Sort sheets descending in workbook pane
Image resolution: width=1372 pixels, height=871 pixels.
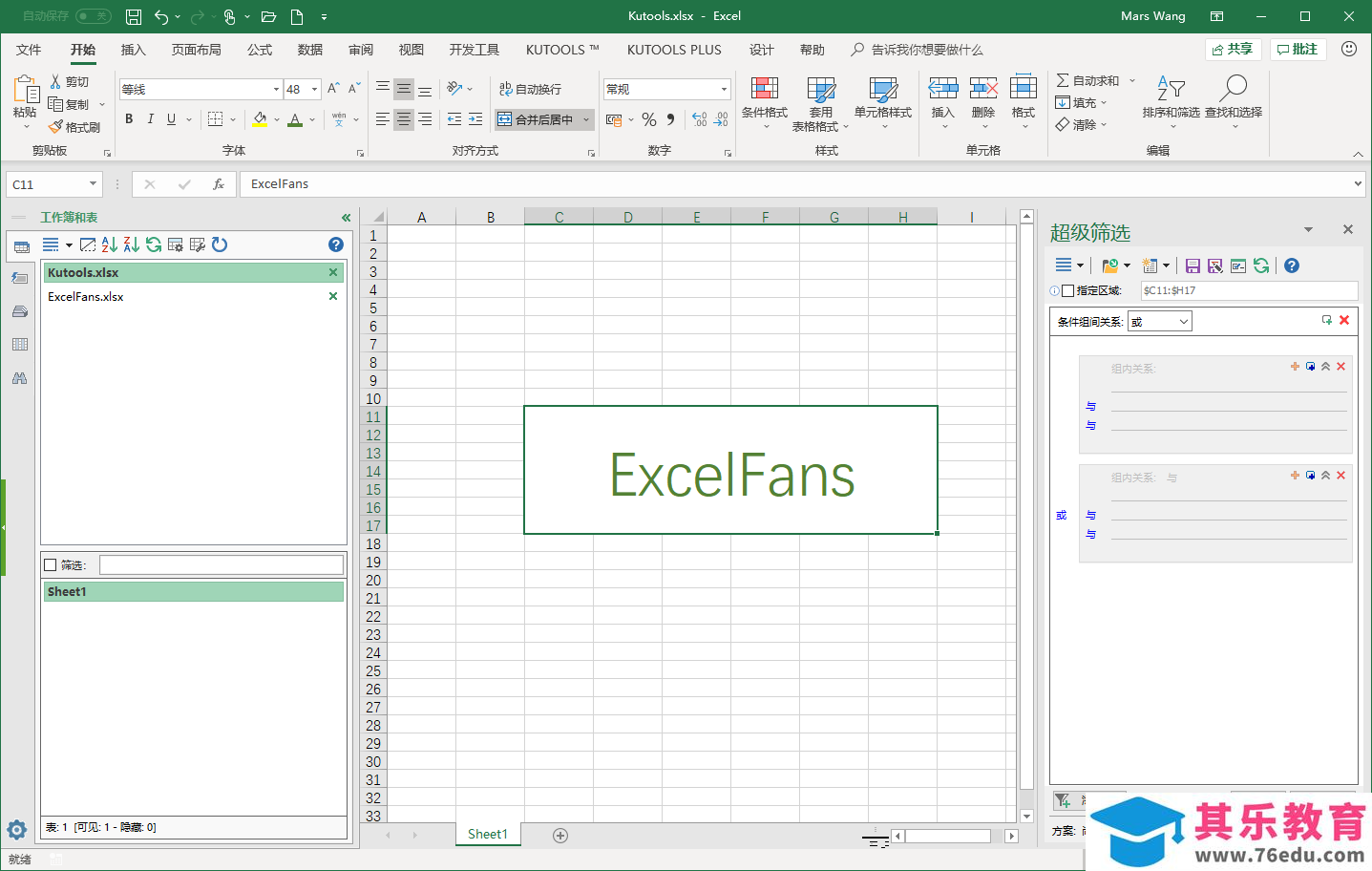[x=132, y=244]
